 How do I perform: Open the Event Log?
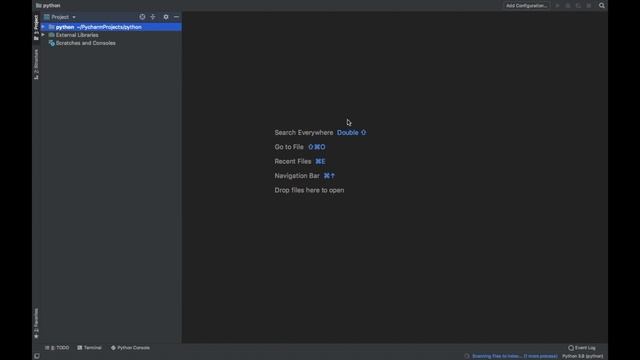click(x=582, y=348)
